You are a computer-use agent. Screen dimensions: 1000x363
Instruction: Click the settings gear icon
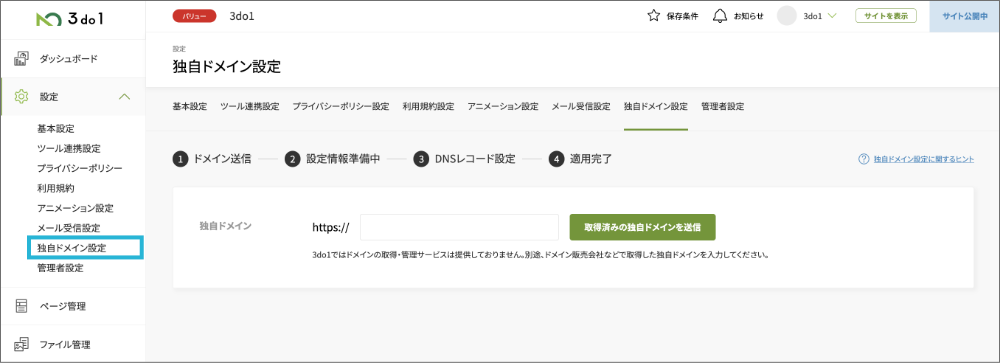[21, 97]
